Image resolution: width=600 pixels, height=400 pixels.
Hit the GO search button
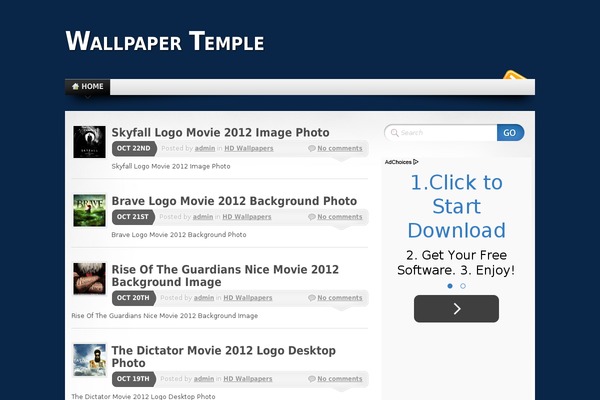point(510,132)
